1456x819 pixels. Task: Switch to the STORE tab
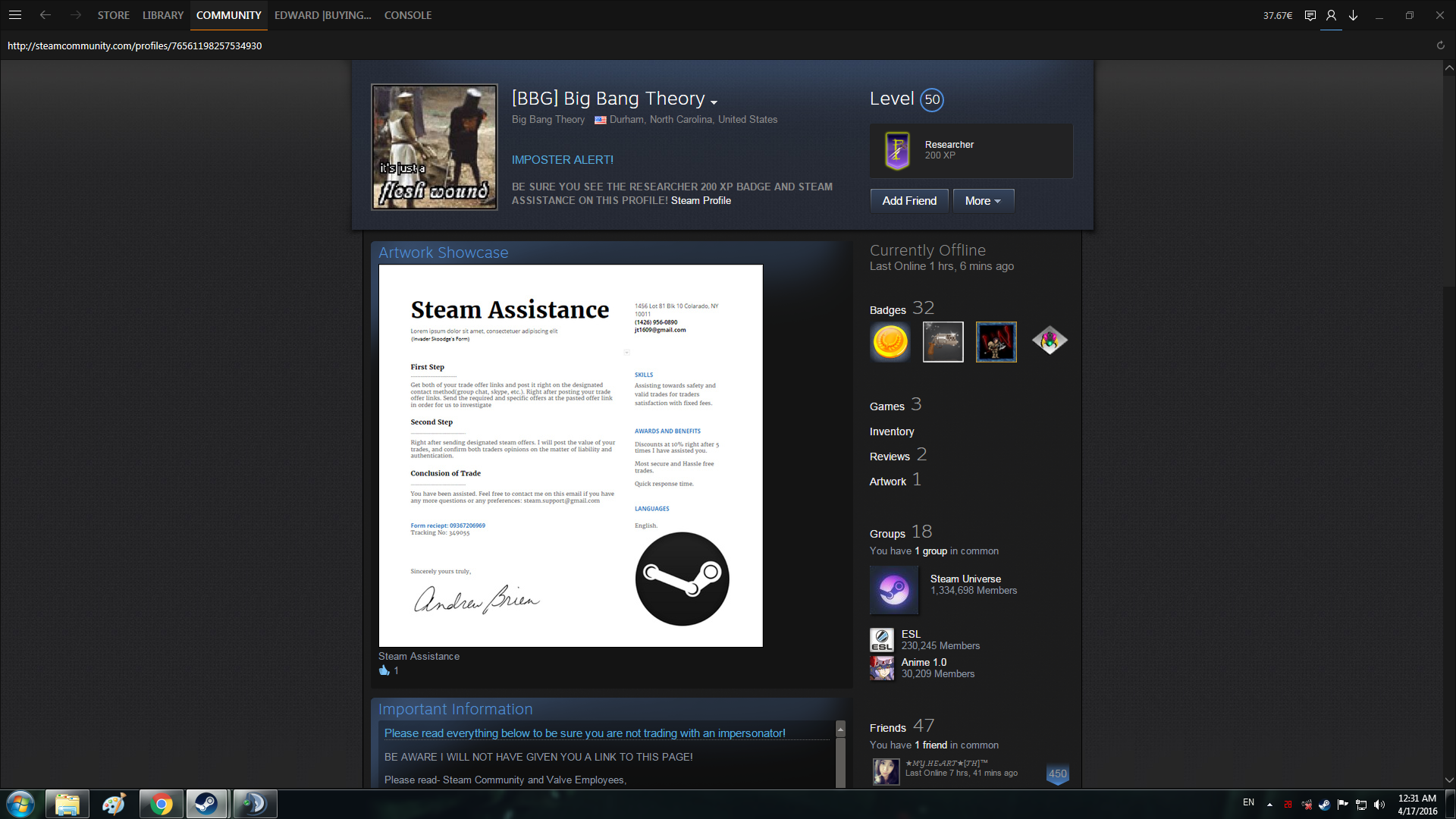click(113, 15)
